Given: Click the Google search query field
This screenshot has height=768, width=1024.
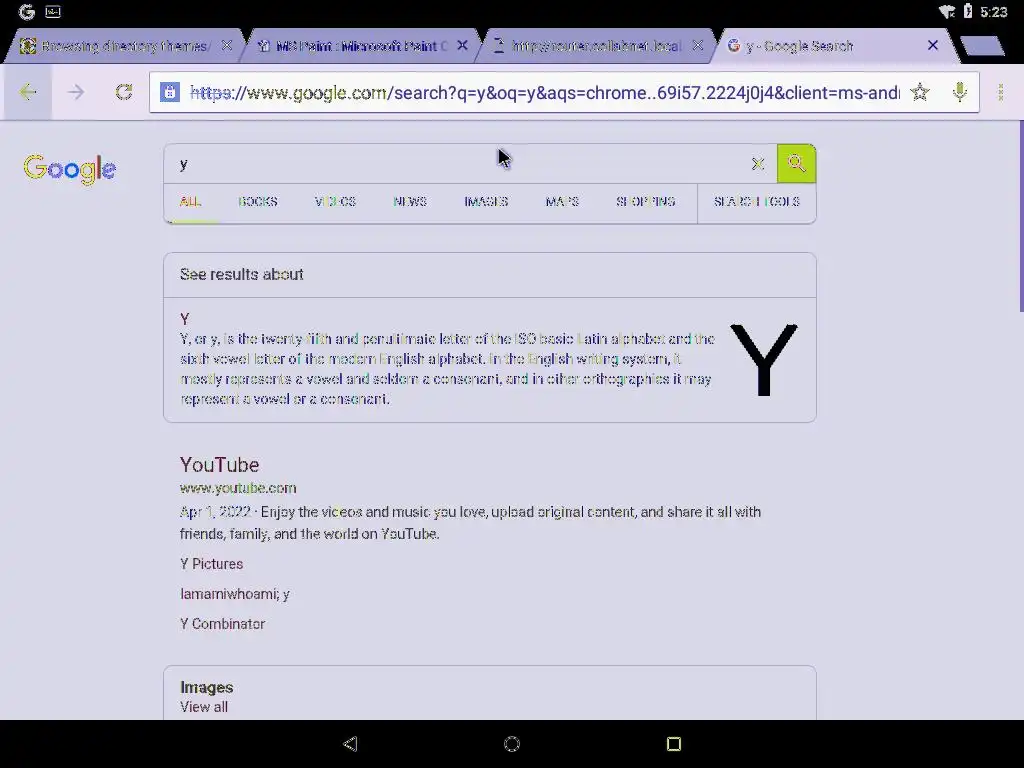Looking at the screenshot, I should click(x=457, y=164).
